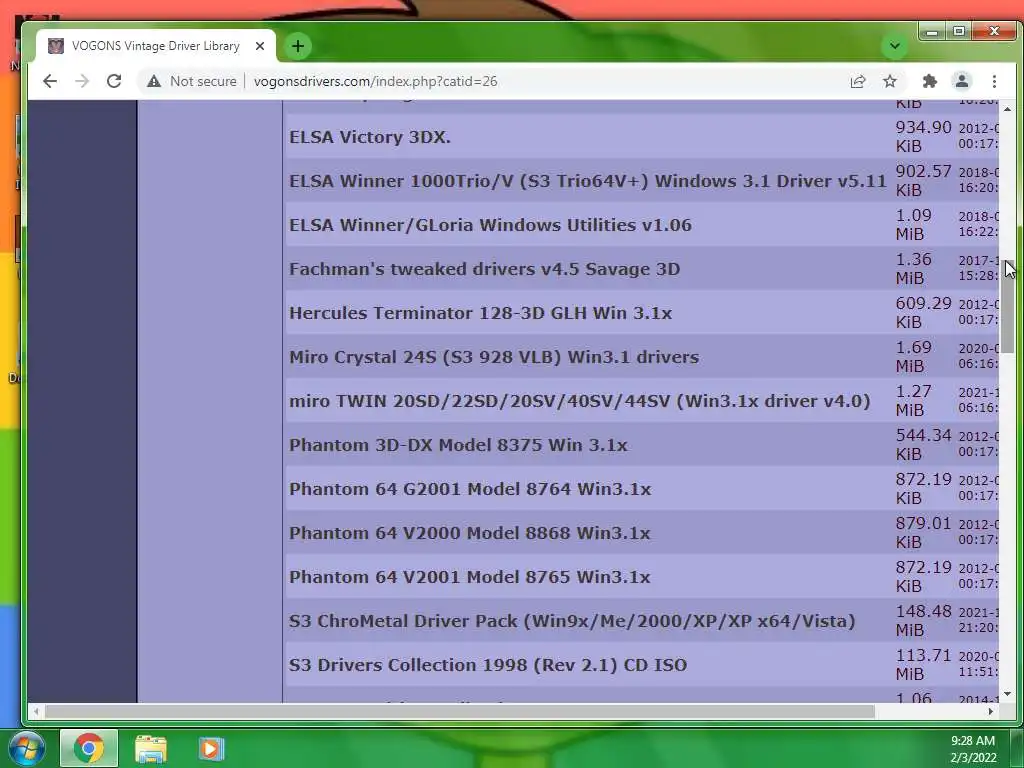Open ELSA Winner 1000Trio/V Windows 3.1 Driver

click(588, 181)
